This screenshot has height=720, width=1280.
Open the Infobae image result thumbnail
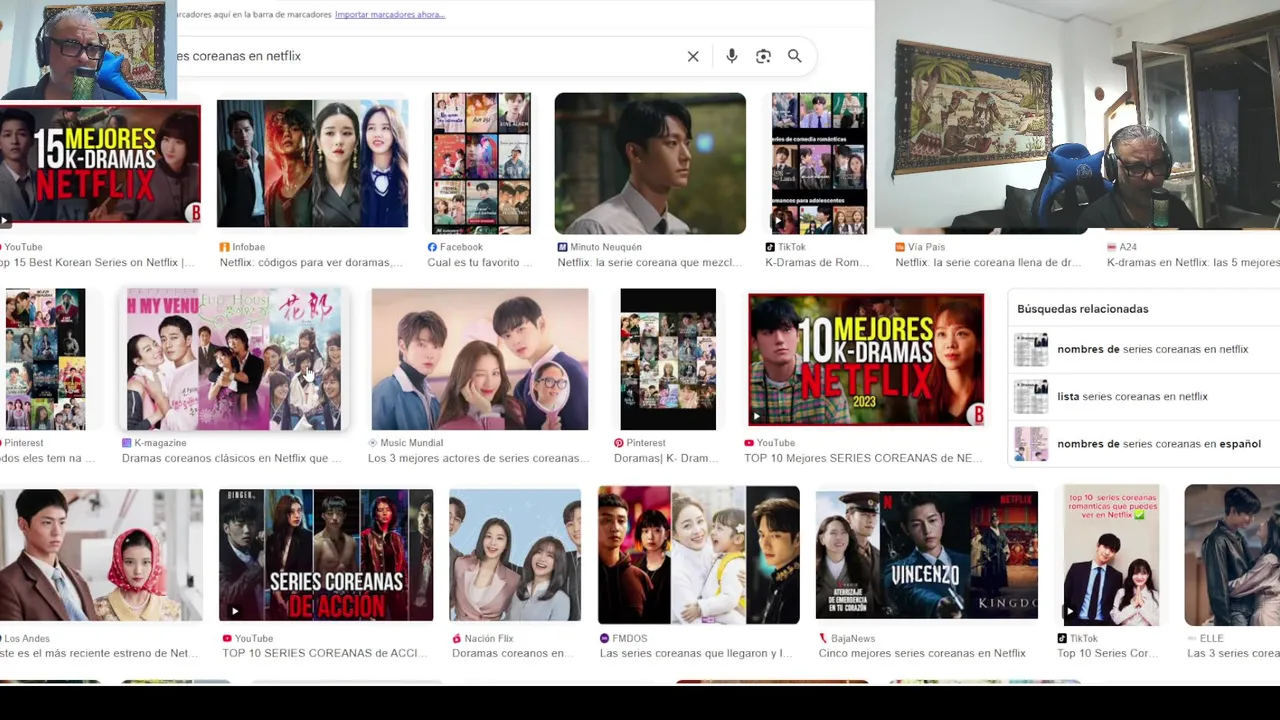312,163
